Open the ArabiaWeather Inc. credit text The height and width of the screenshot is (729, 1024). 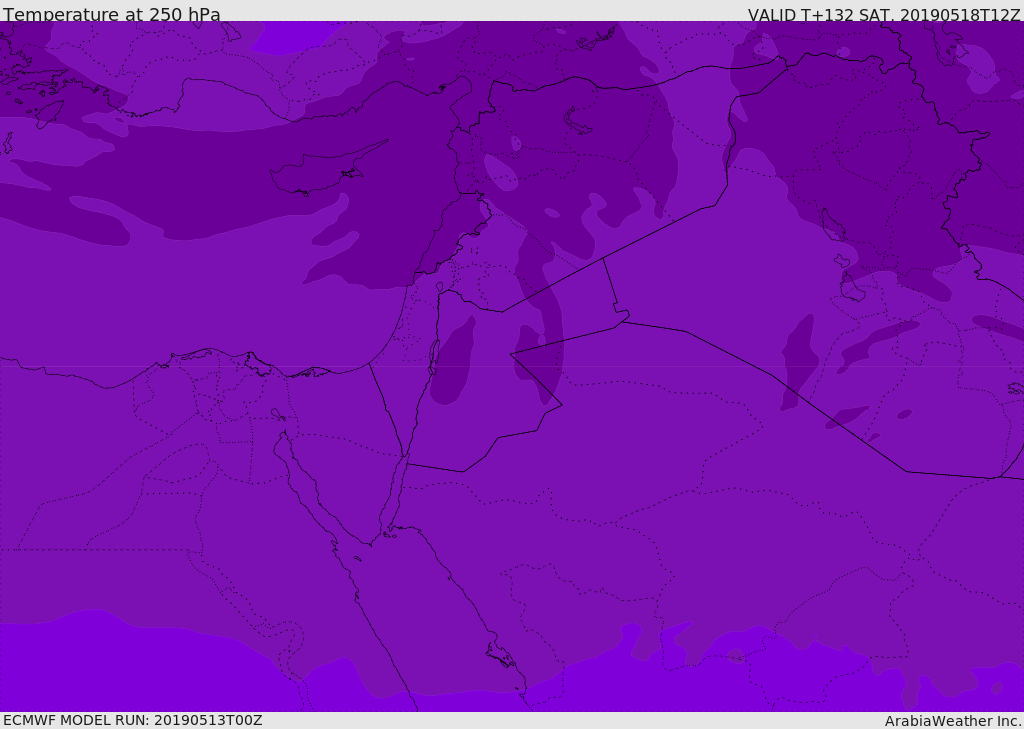point(953,721)
